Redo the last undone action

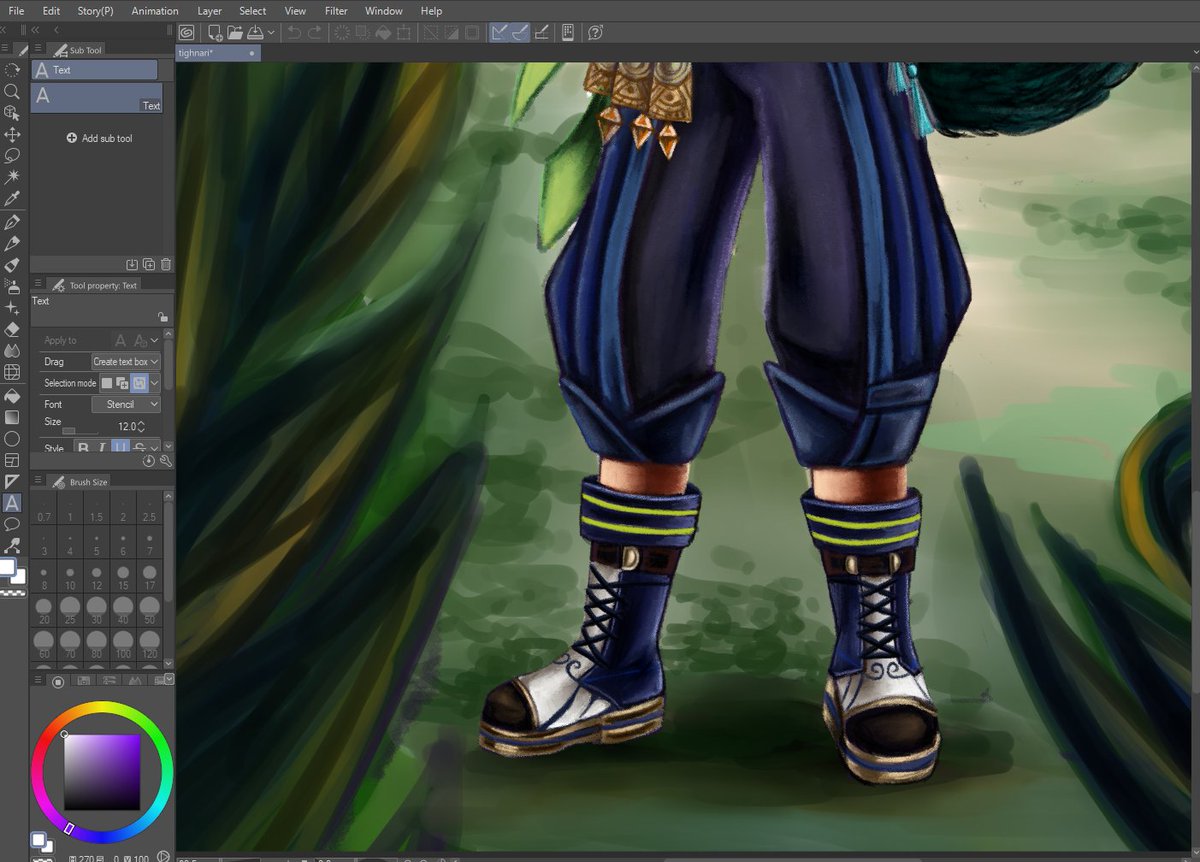pos(315,32)
